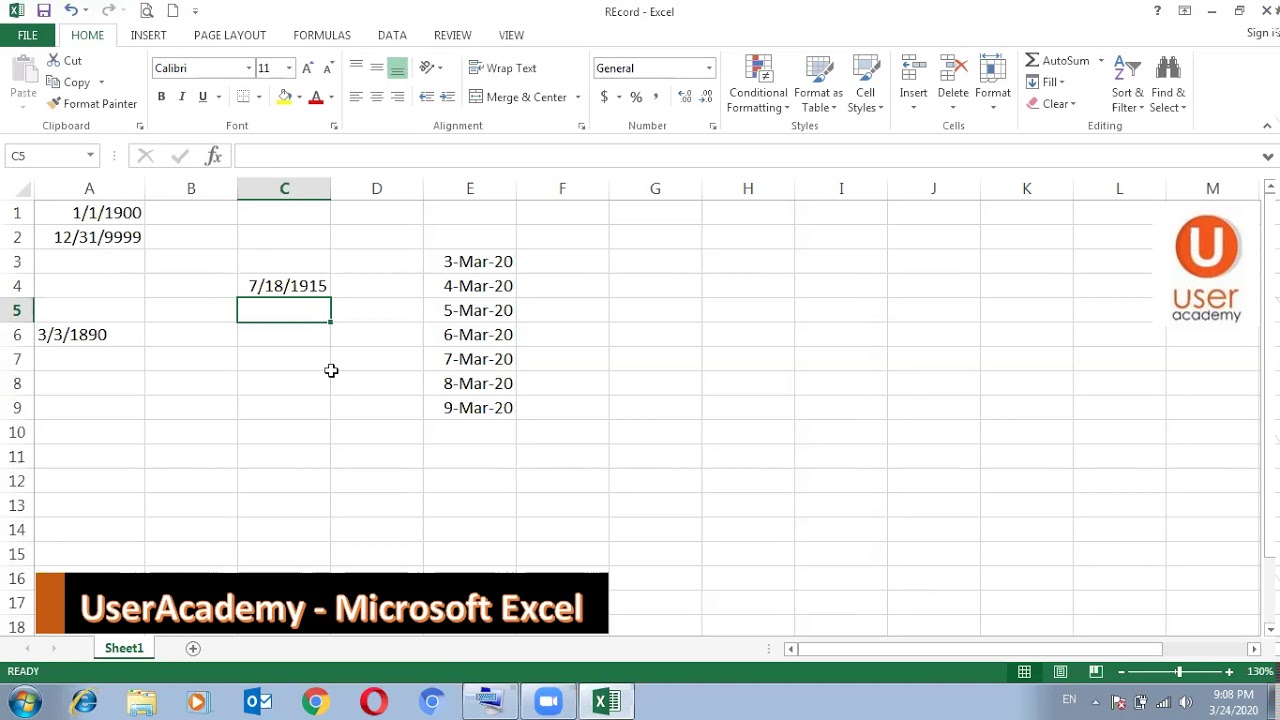Toggle underline formatting

(x=203, y=97)
